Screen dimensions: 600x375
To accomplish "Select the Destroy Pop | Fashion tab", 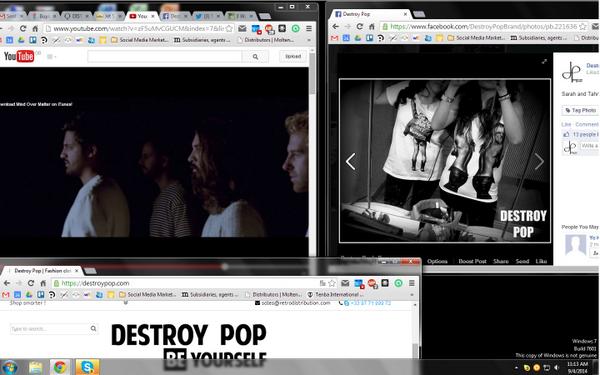I will [x=42, y=271].
